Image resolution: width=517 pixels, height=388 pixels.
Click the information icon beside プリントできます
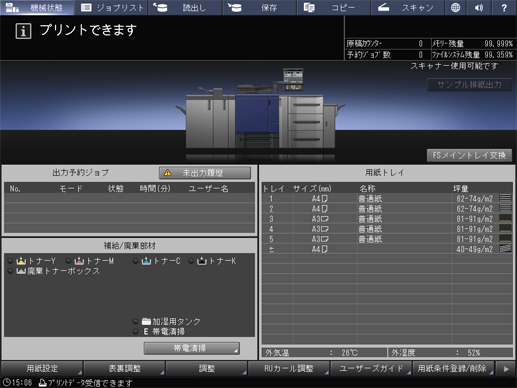(x=23, y=31)
